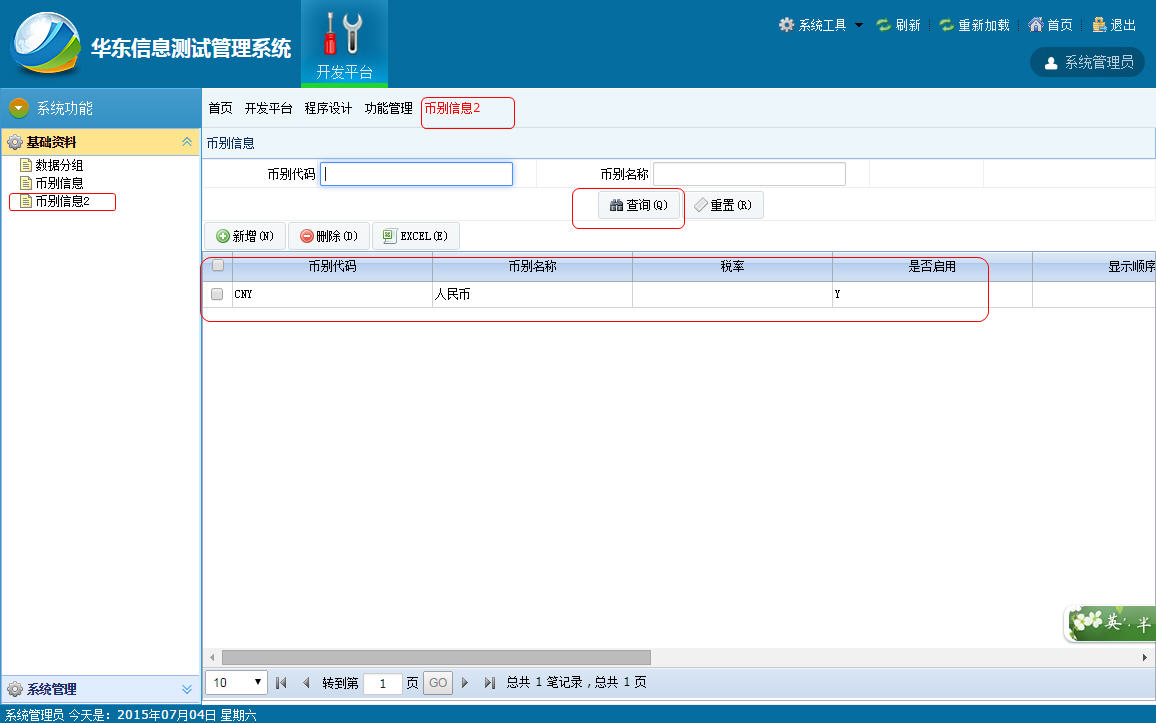The width and height of the screenshot is (1156, 723).
Task: Focus the 币别代码 input field
Action: [x=417, y=174]
